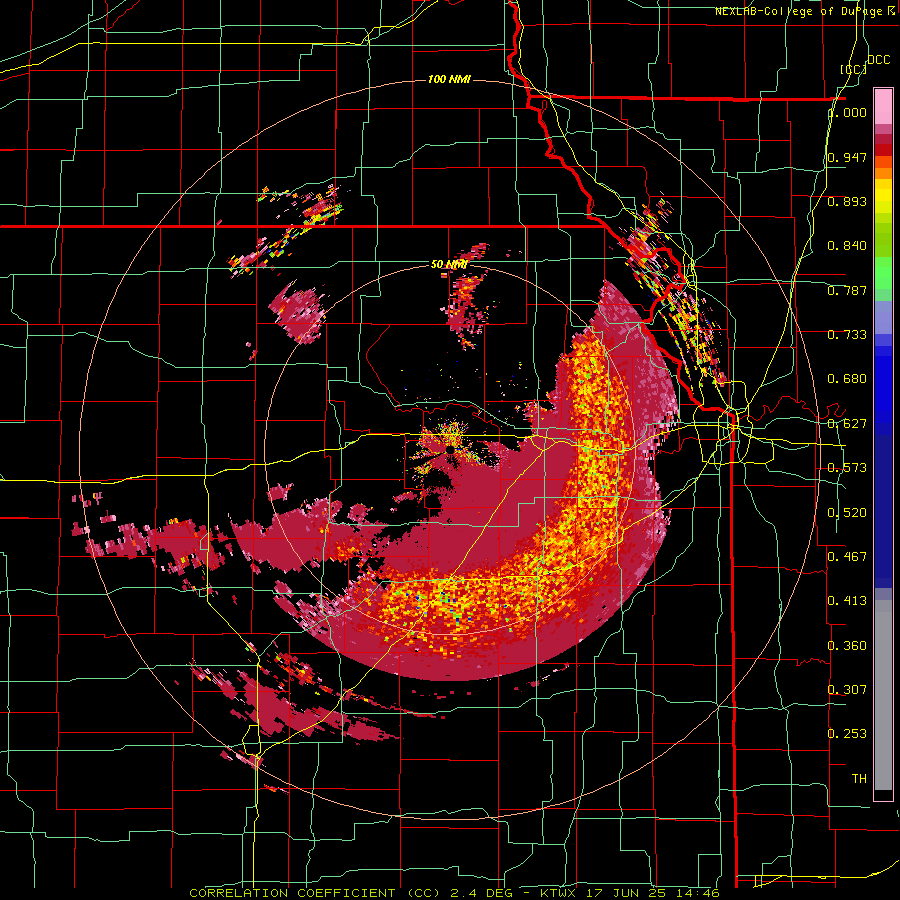Select the 0.520 legend value
This screenshot has width=900, height=900.
[847, 513]
